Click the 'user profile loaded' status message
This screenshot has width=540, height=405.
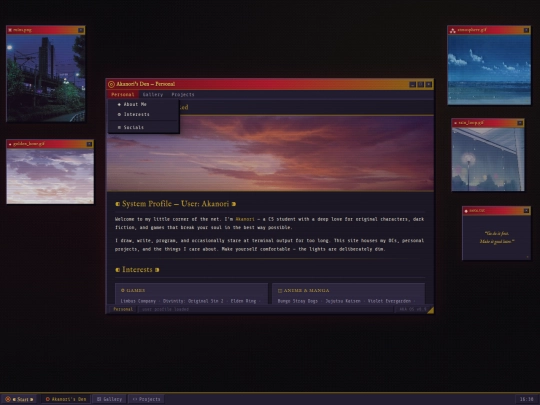[x=165, y=309]
